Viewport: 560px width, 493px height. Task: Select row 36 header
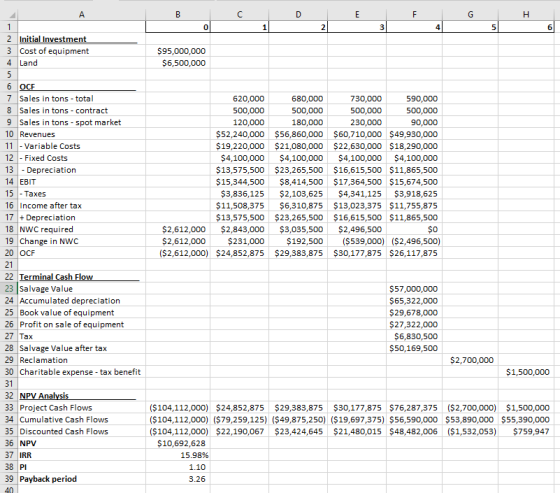[9, 443]
